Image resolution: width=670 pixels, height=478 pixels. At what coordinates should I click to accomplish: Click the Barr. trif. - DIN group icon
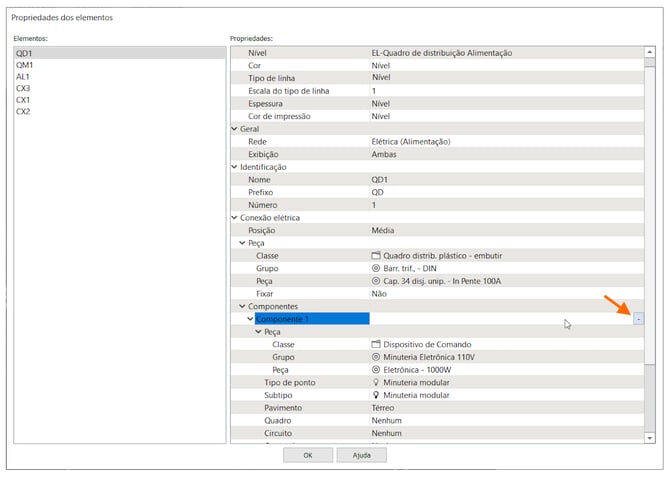(376, 269)
